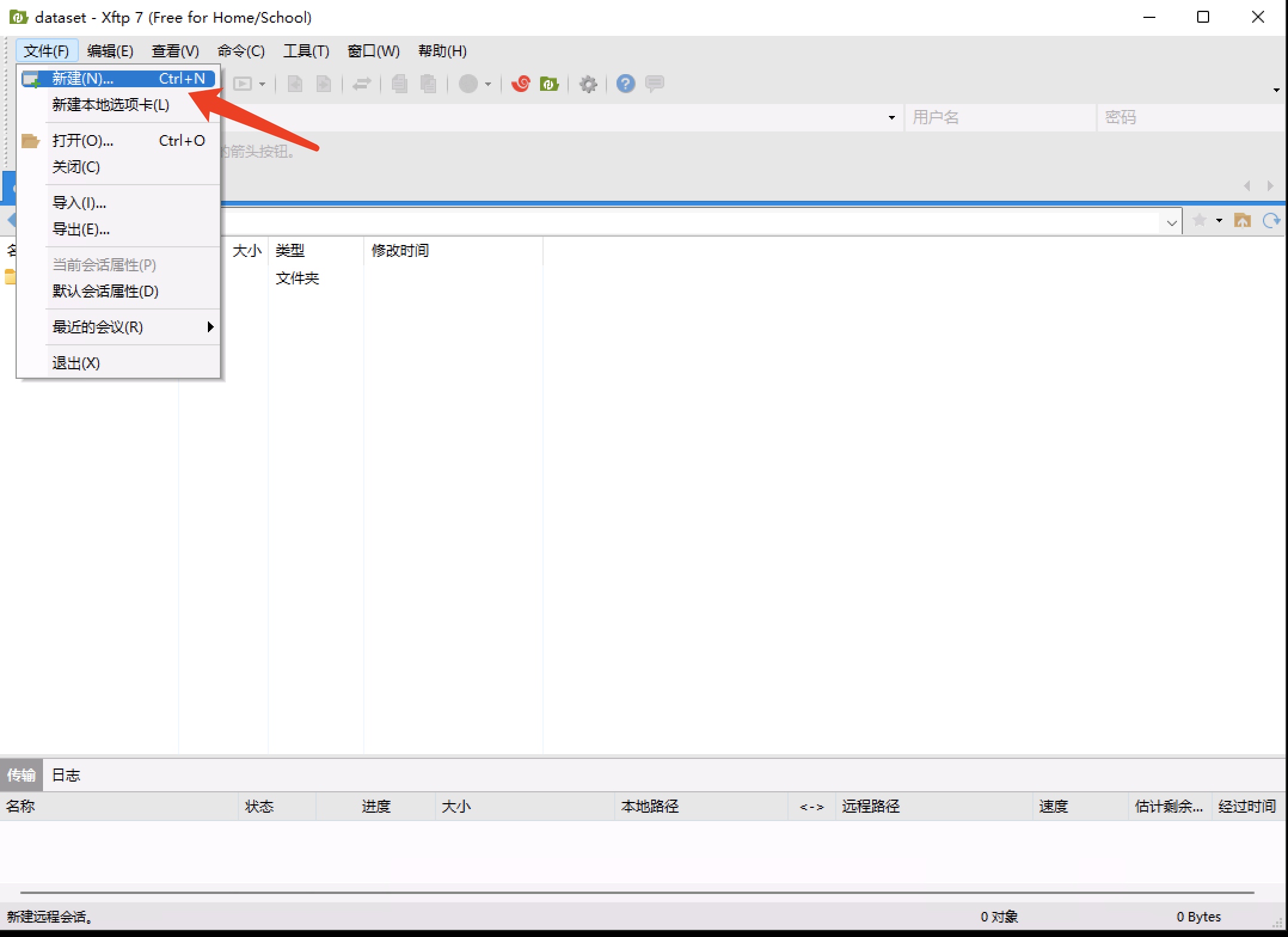Click the synchronize arrows toolbar icon
Screen dimensions: 1288x937
pyautogui.click(x=362, y=84)
